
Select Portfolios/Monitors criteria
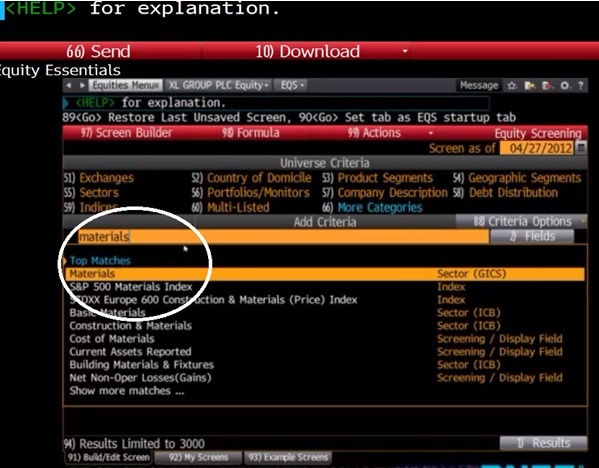coord(251,193)
